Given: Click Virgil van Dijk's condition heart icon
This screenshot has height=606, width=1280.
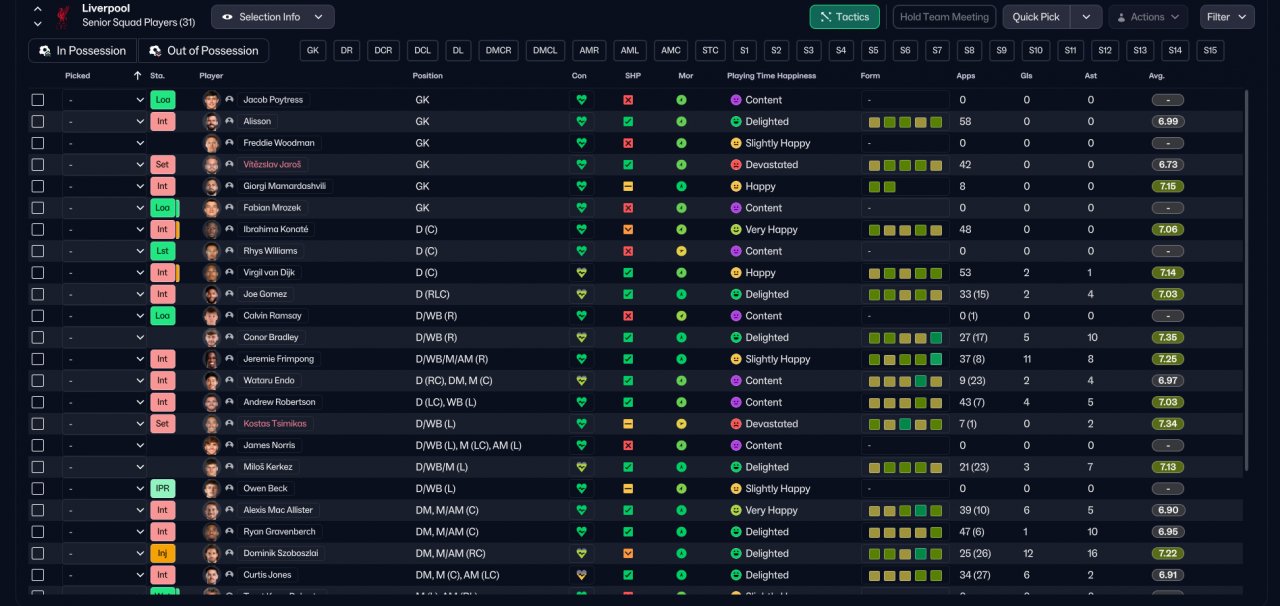Looking at the screenshot, I should tap(580, 272).
